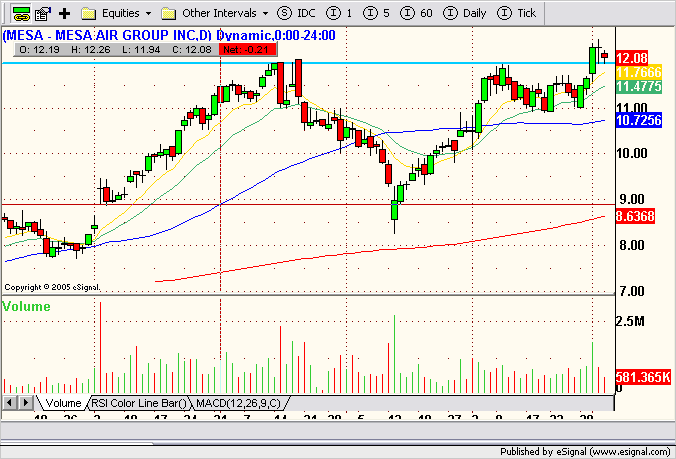The image size is (676, 459).
Task: Switch to the Tick interval
Action: (516, 13)
